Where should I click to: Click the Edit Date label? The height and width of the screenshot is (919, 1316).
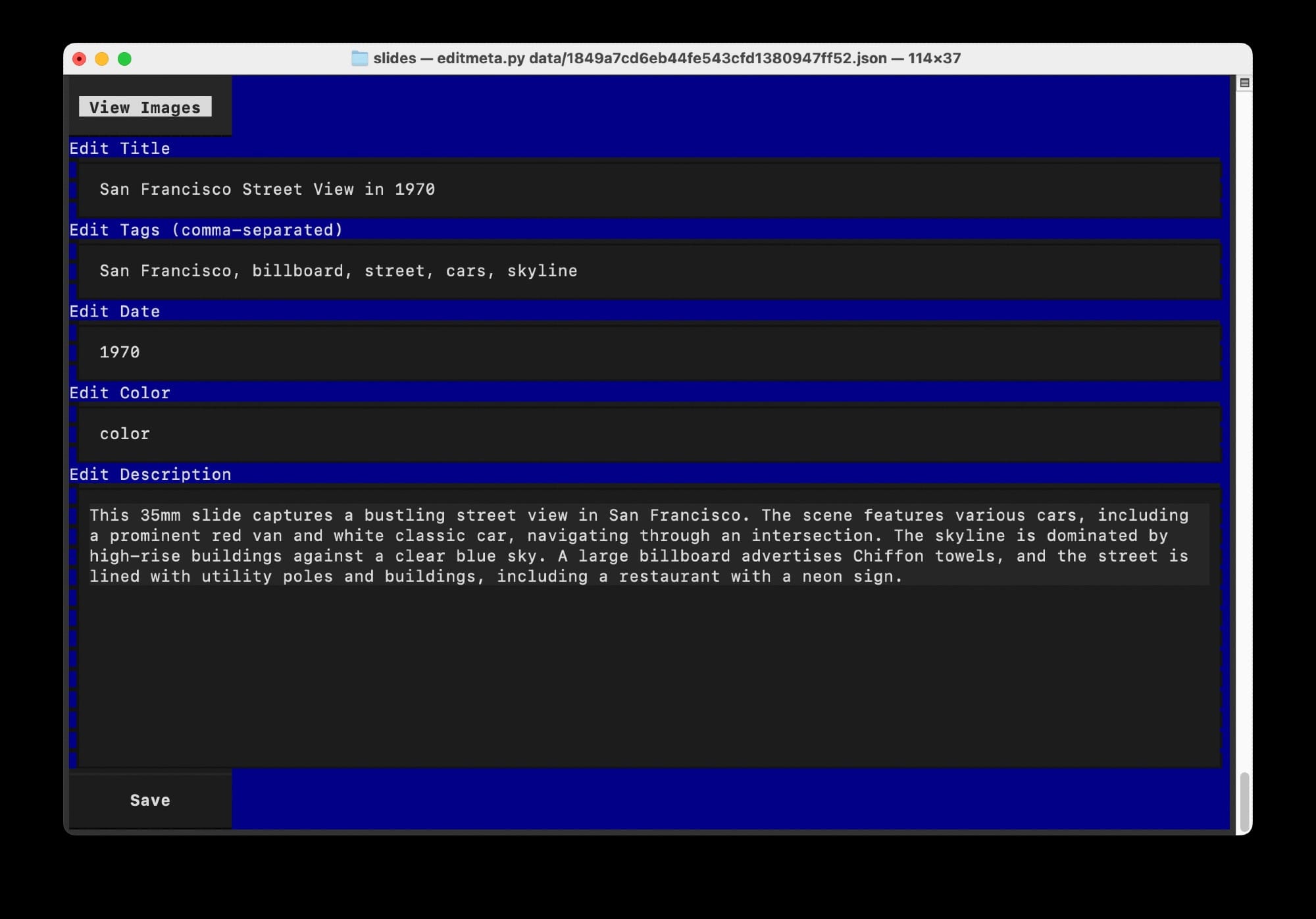tap(114, 311)
